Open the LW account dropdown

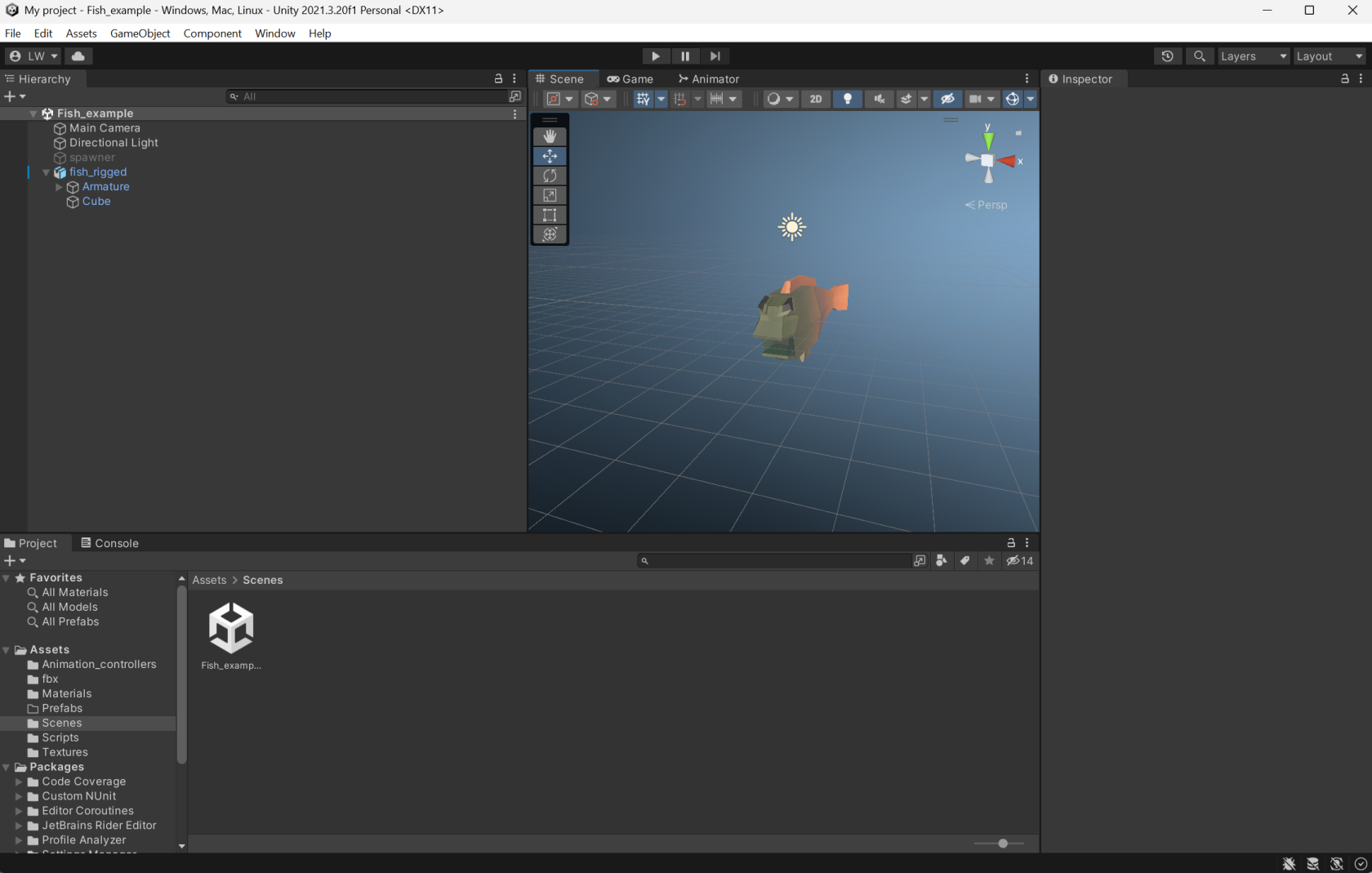(33, 56)
